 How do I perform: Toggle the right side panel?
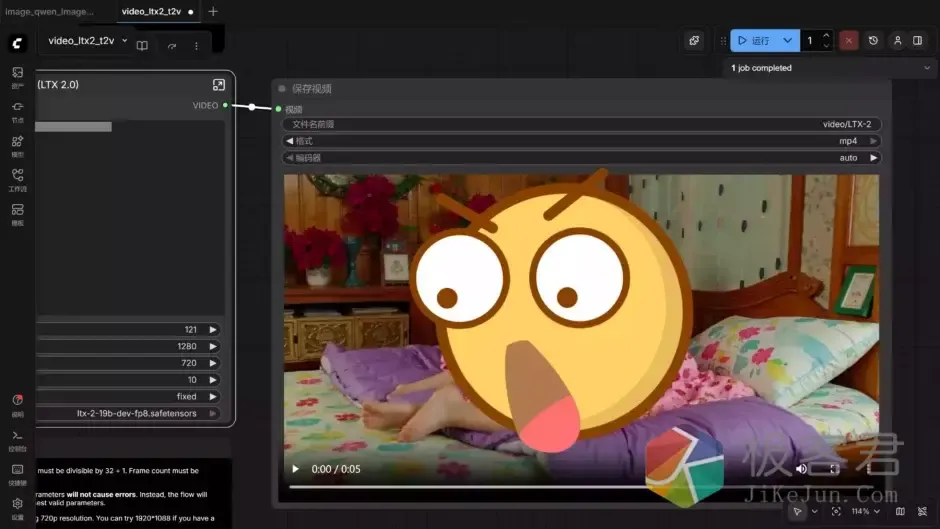(x=917, y=41)
